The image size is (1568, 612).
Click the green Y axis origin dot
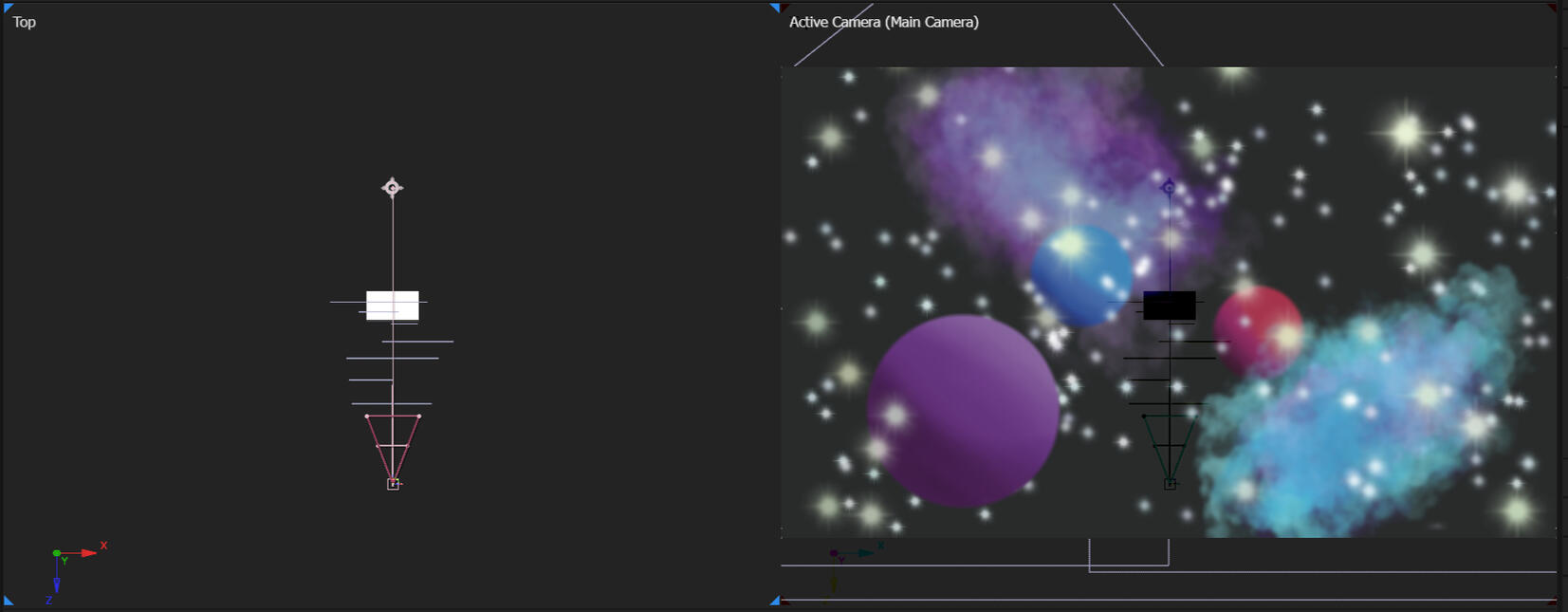(57, 552)
